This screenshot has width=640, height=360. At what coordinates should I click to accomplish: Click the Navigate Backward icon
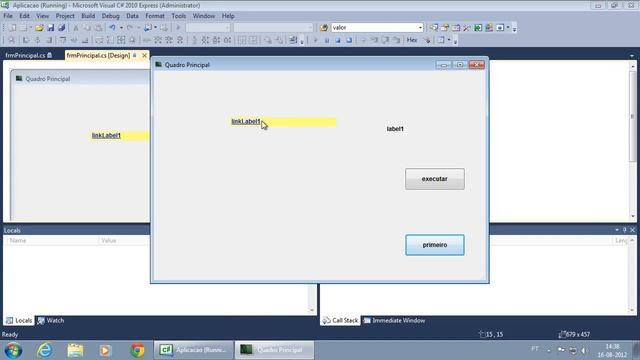pyautogui.click(x=148, y=28)
